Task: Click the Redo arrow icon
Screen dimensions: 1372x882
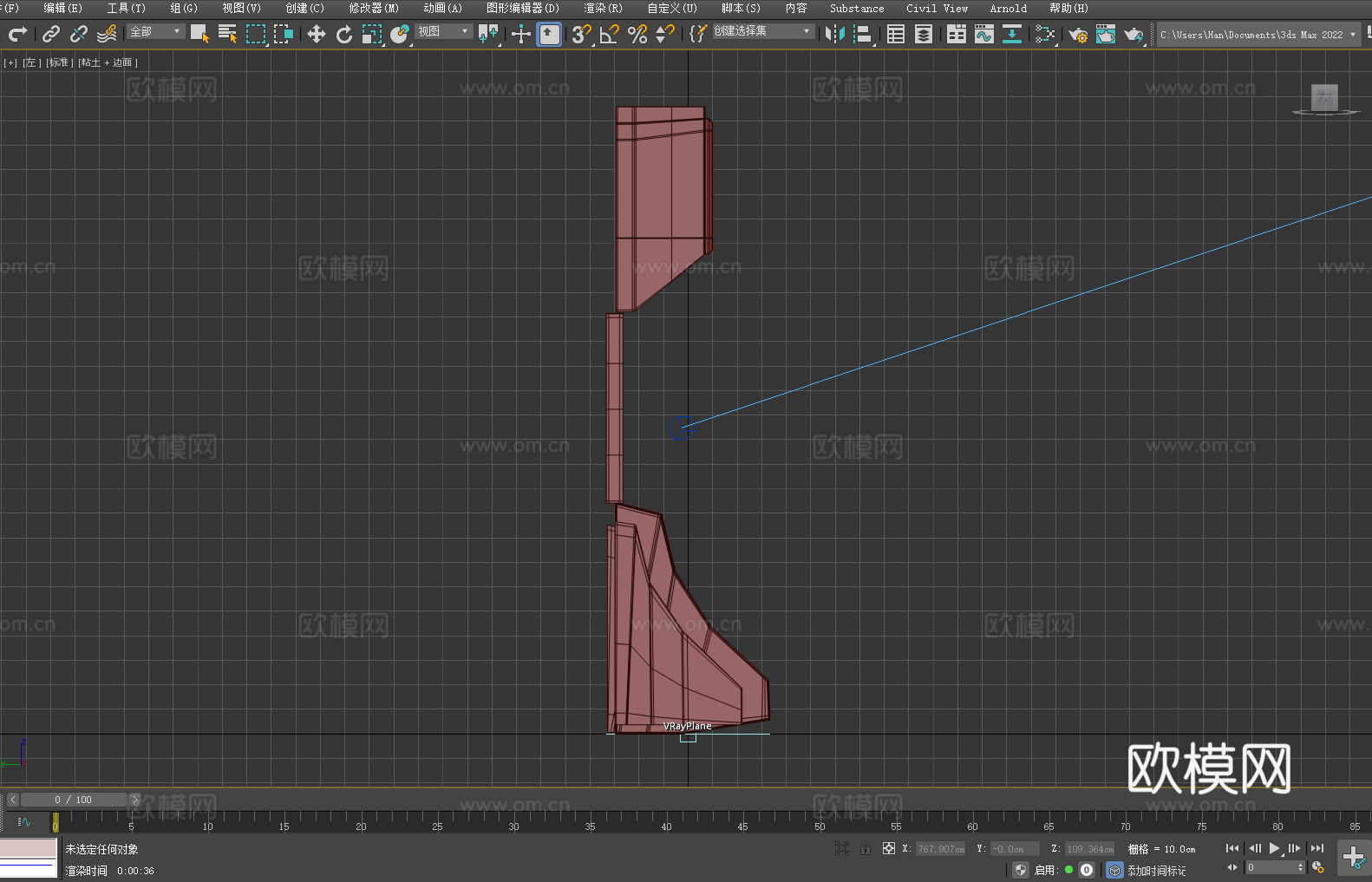Action: point(17,34)
